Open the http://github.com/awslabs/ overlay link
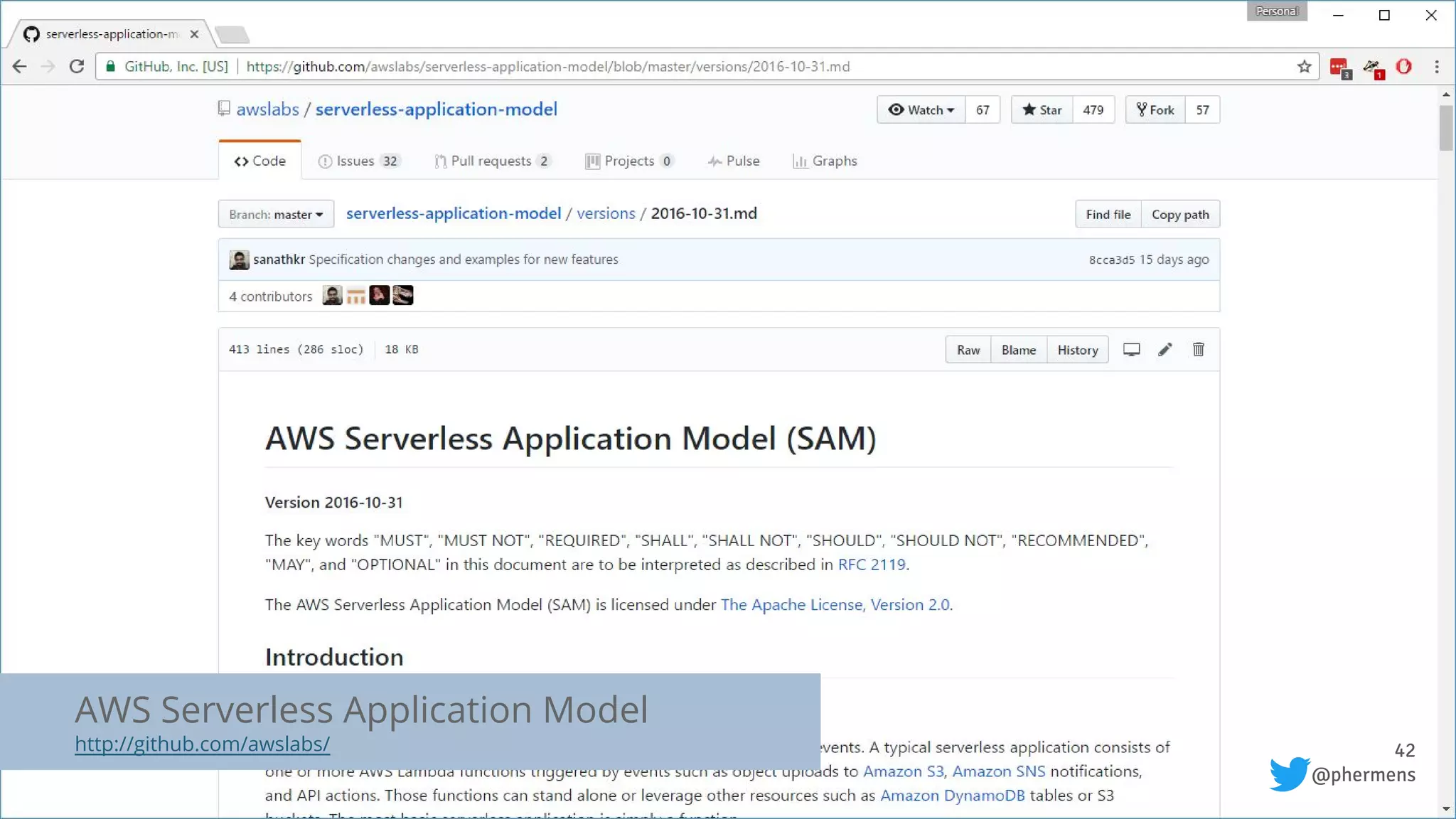1456x819 pixels. pyautogui.click(x=203, y=744)
